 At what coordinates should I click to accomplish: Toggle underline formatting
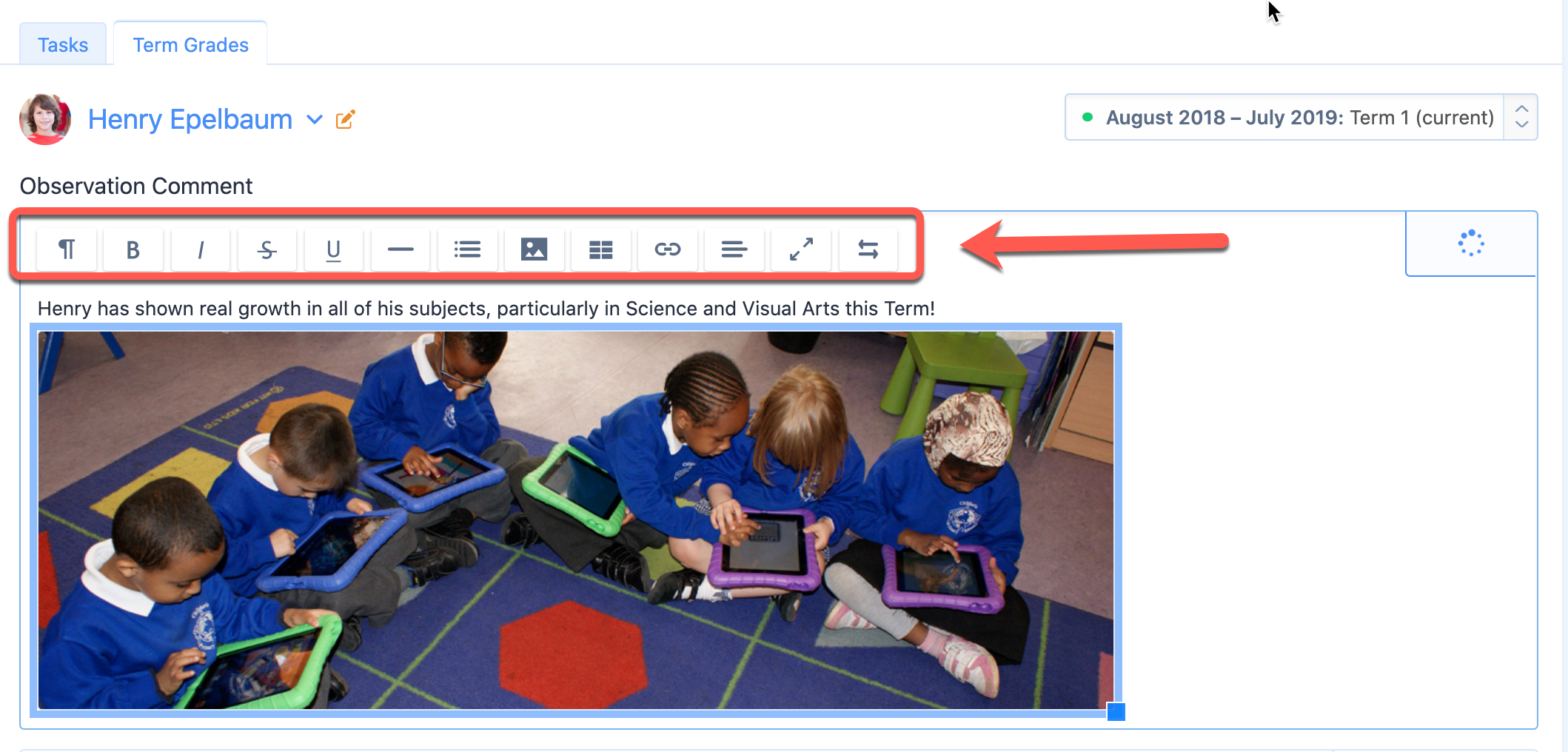(333, 249)
